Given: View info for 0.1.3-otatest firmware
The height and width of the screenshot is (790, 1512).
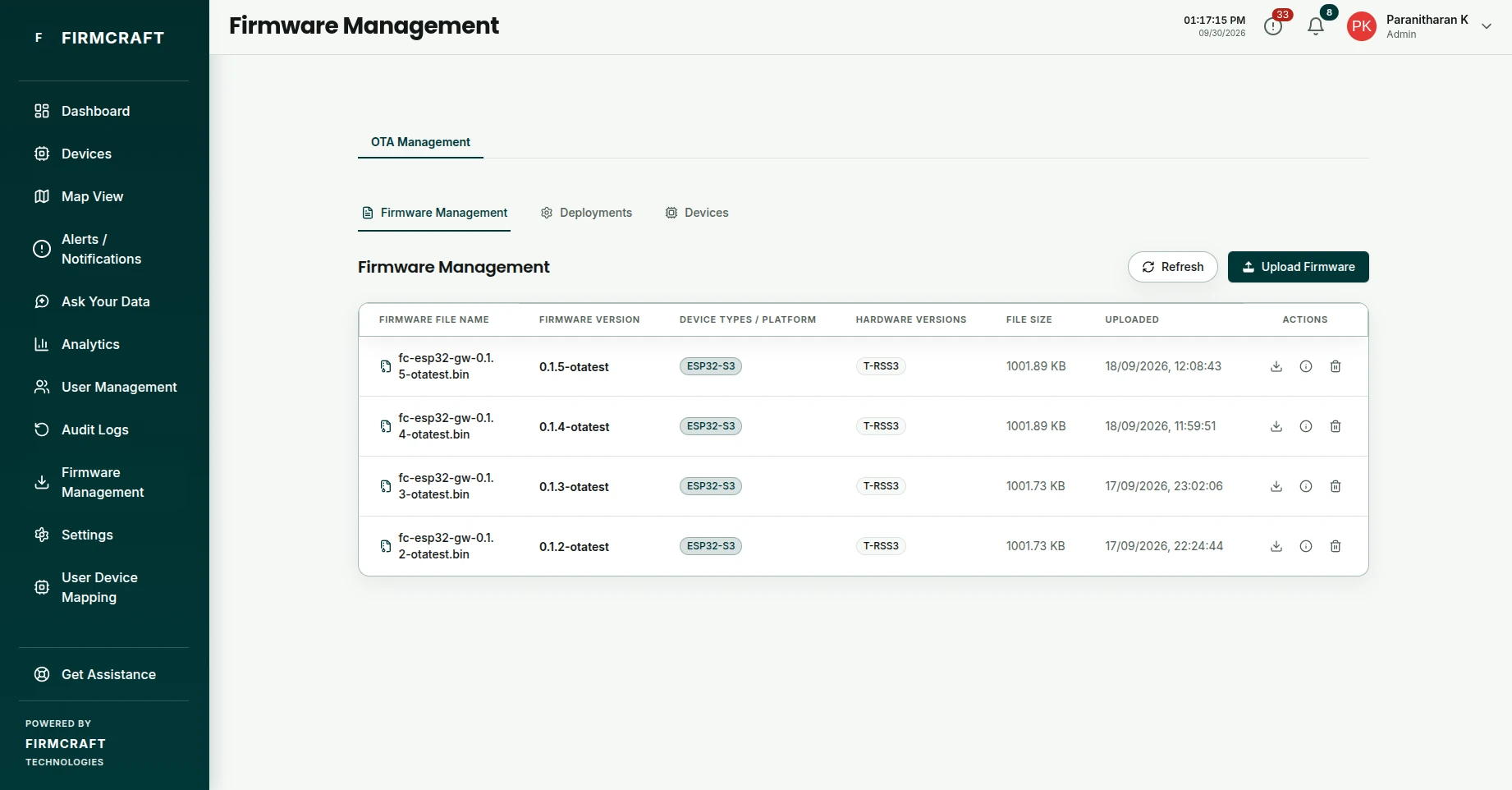Looking at the screenshot, I should coord(1306,486).
